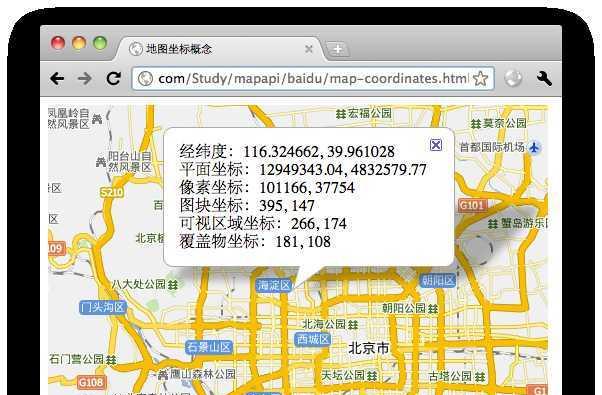
Task: Click the 覆盖物坐标 value line
Action: 255,241
